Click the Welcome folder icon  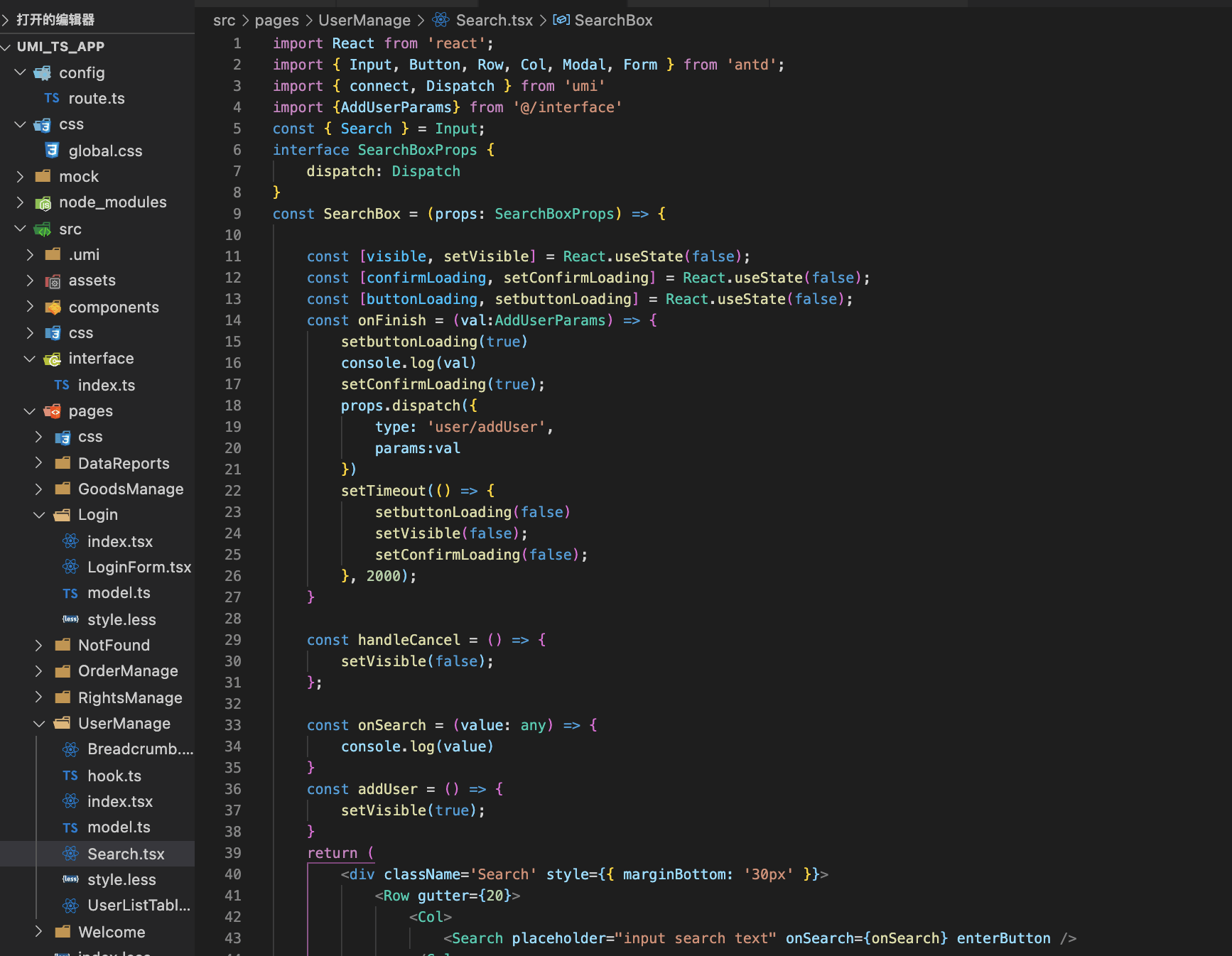click(x=63, y=932)
